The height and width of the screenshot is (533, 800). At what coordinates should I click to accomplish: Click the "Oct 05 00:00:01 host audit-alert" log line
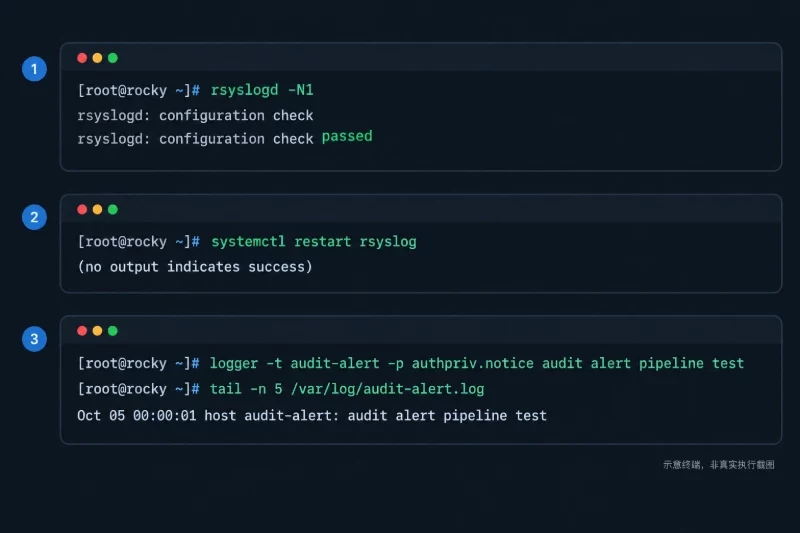point(312,416)
